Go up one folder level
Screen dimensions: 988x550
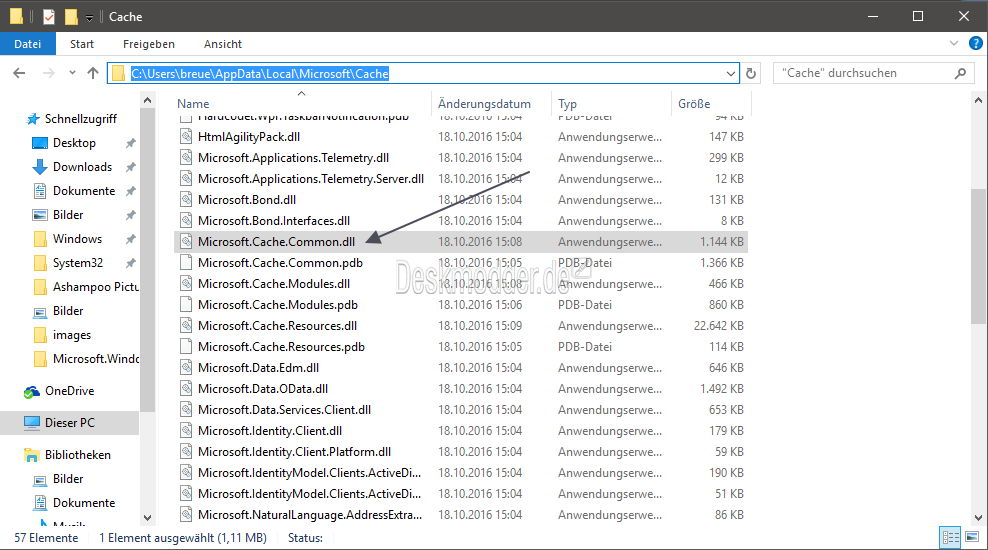tap(93, 73)
